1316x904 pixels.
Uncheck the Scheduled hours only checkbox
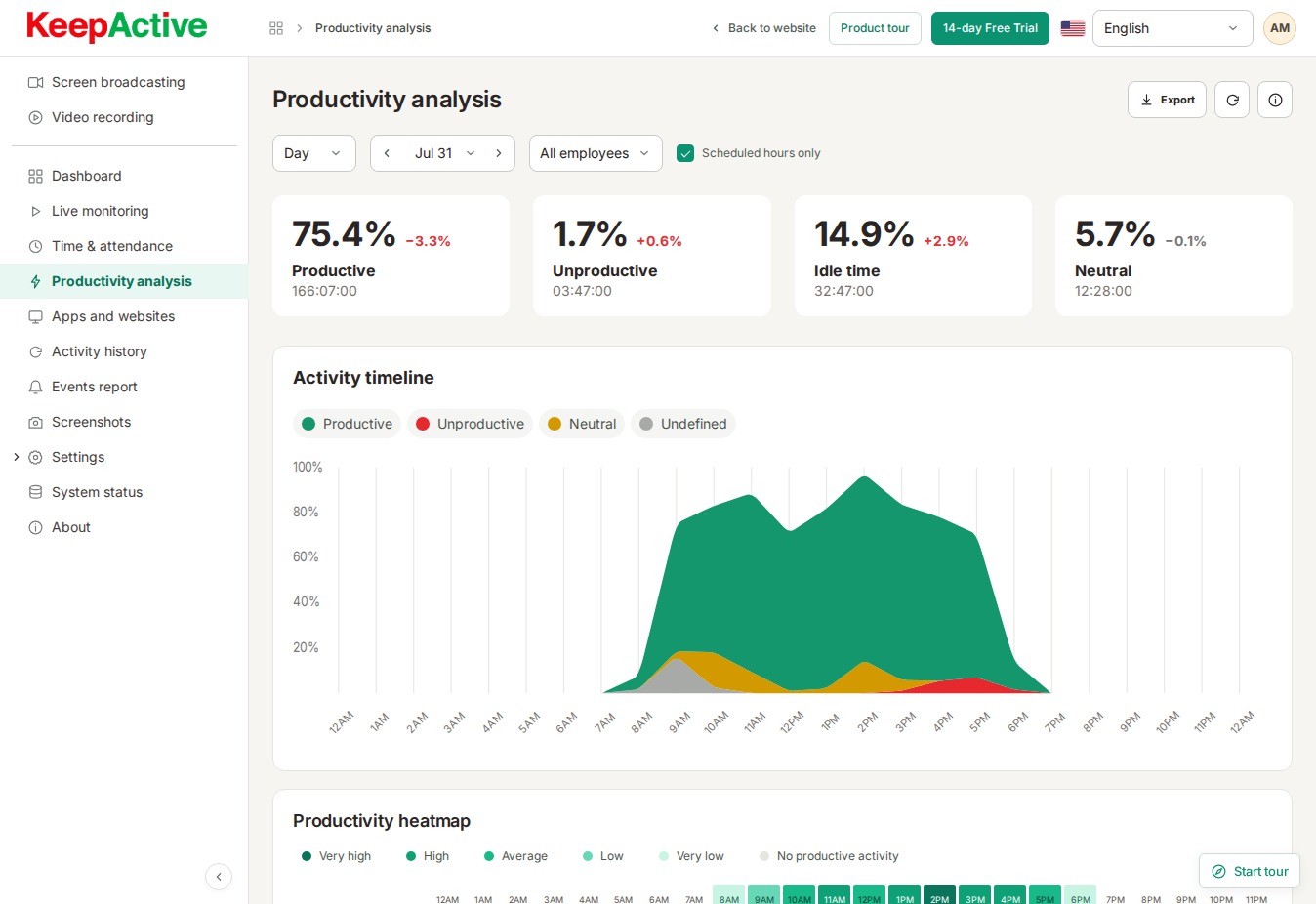(x=685, y=153)
